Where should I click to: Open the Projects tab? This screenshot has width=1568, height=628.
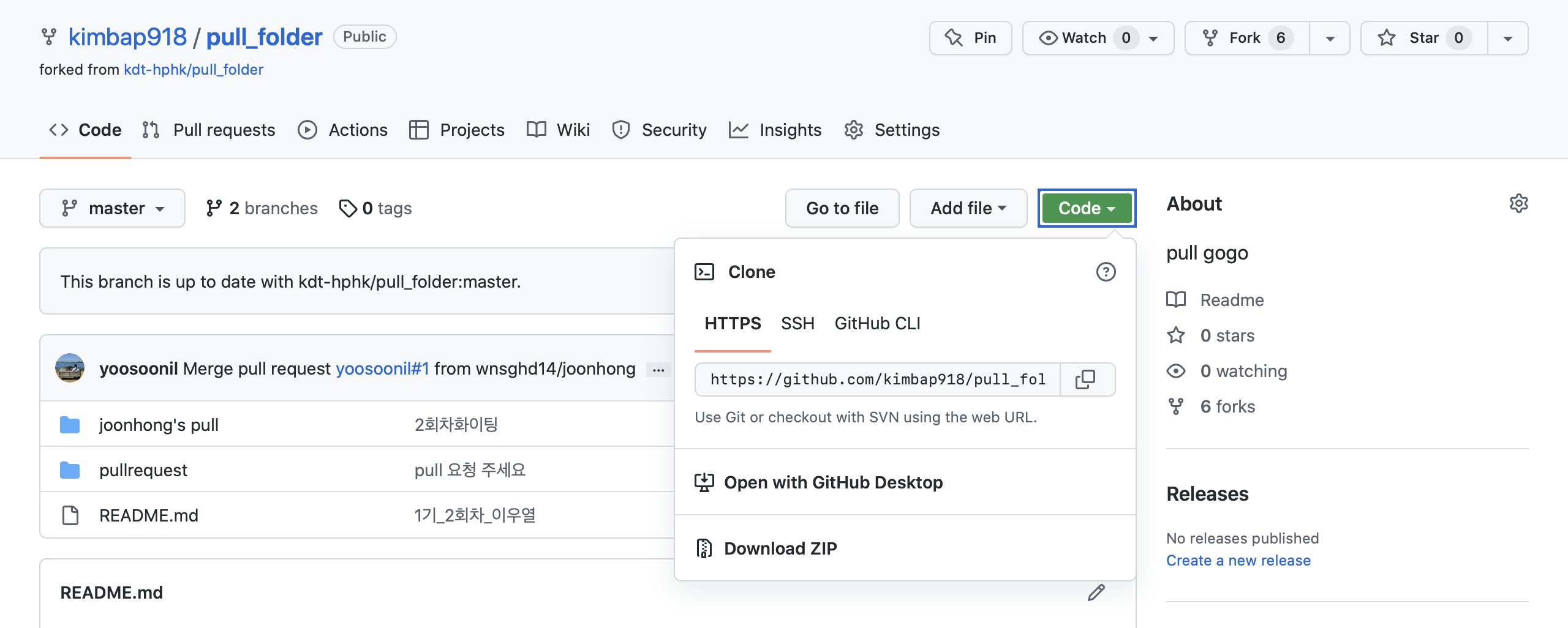coord(457,130)
